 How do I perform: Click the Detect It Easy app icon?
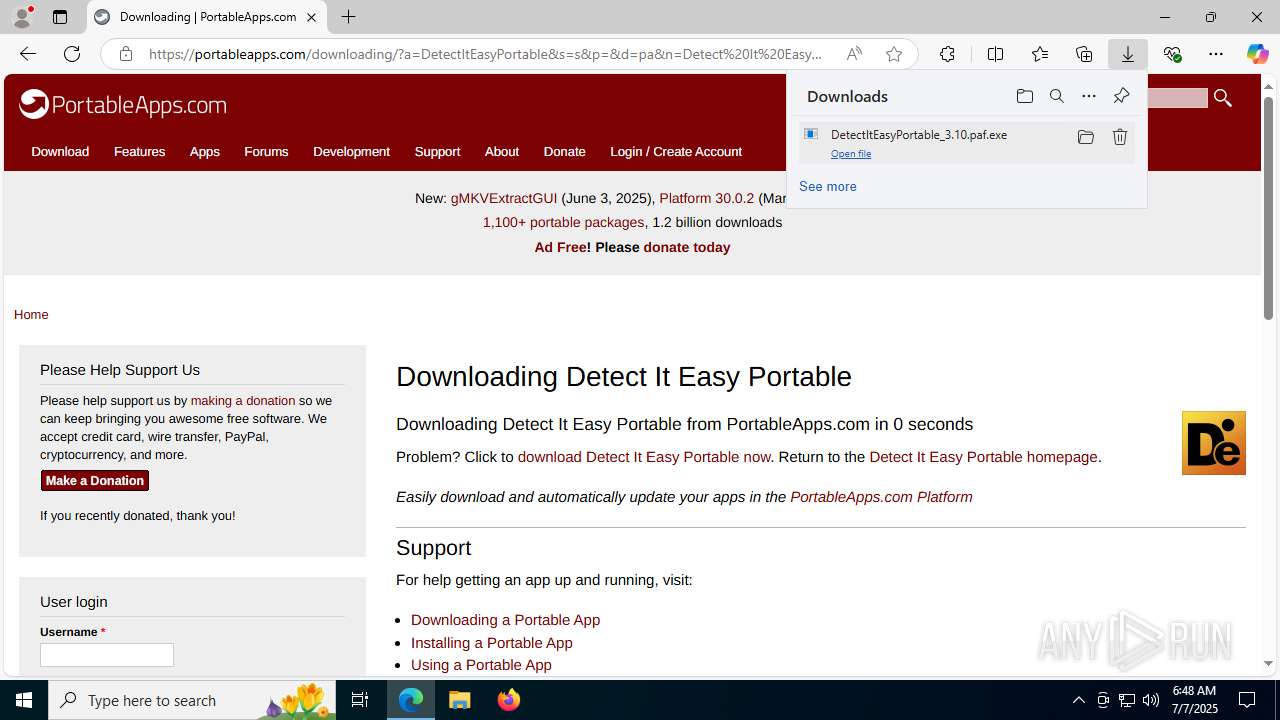tap(1214, 443)
